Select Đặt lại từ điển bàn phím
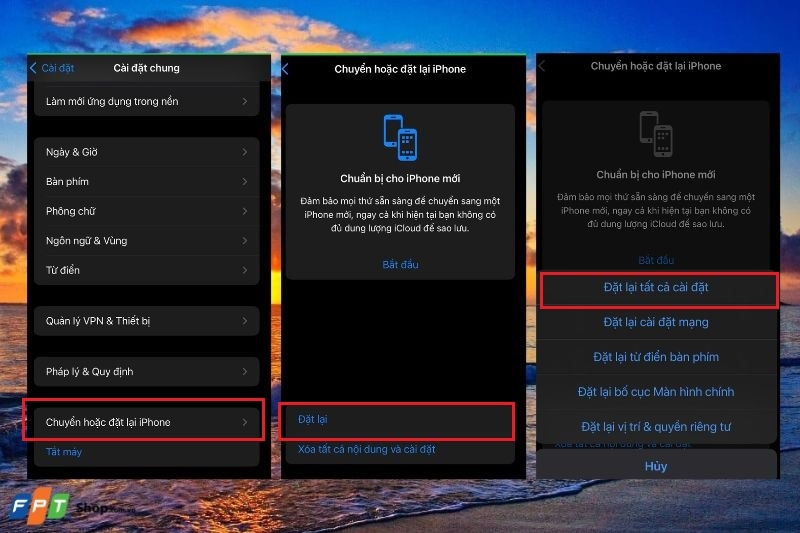This screenshot has height=533, width=800. 656,357
